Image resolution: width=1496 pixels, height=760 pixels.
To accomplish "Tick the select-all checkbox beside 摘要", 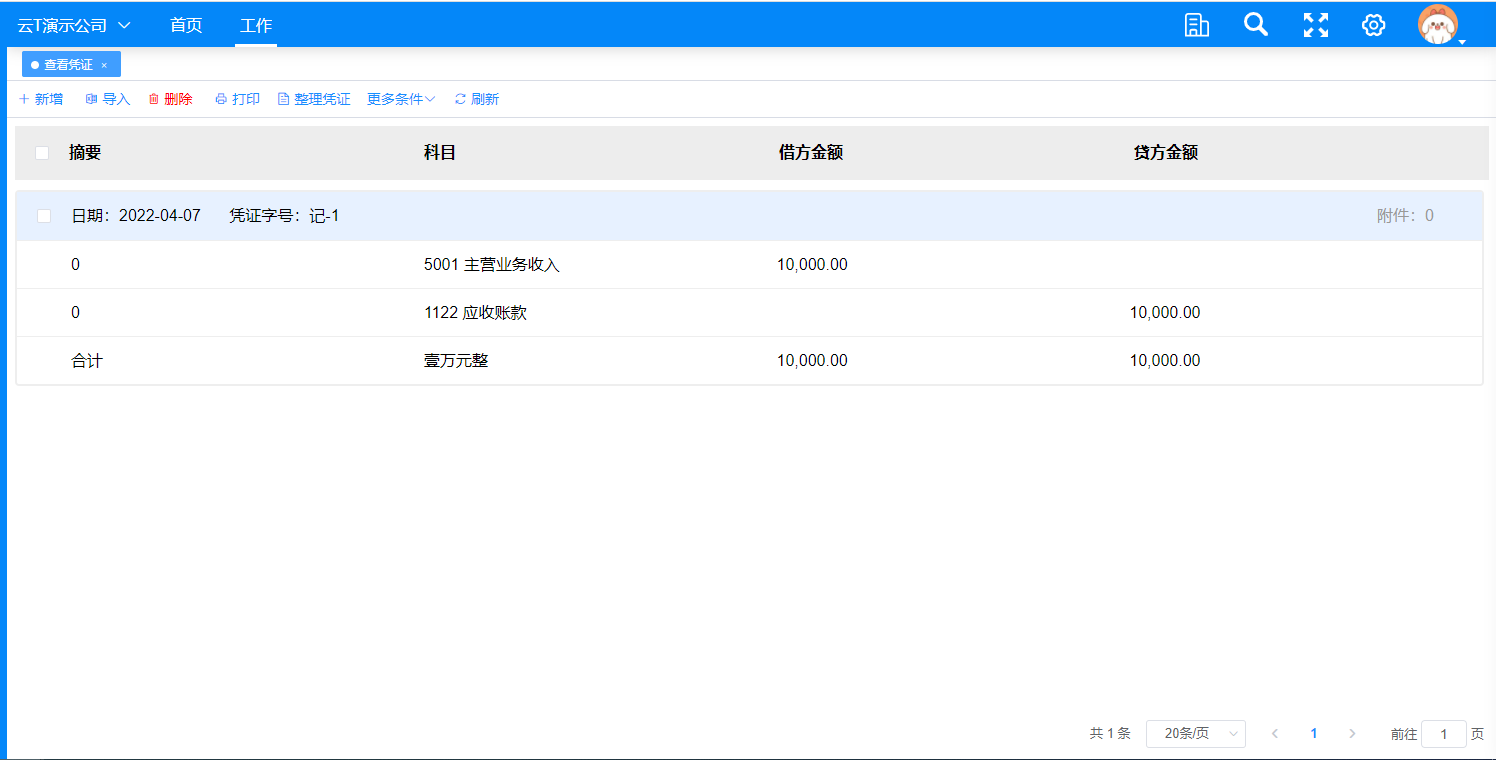I will tap(42, 153).
